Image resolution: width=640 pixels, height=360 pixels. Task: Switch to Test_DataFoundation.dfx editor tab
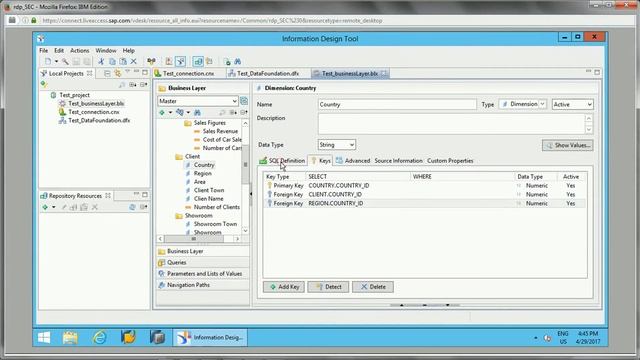[x=268, y=73]
